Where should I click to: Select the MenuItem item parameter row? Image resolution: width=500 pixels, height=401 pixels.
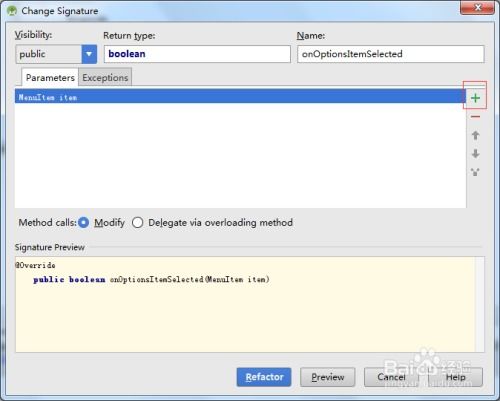pos(240,97)
